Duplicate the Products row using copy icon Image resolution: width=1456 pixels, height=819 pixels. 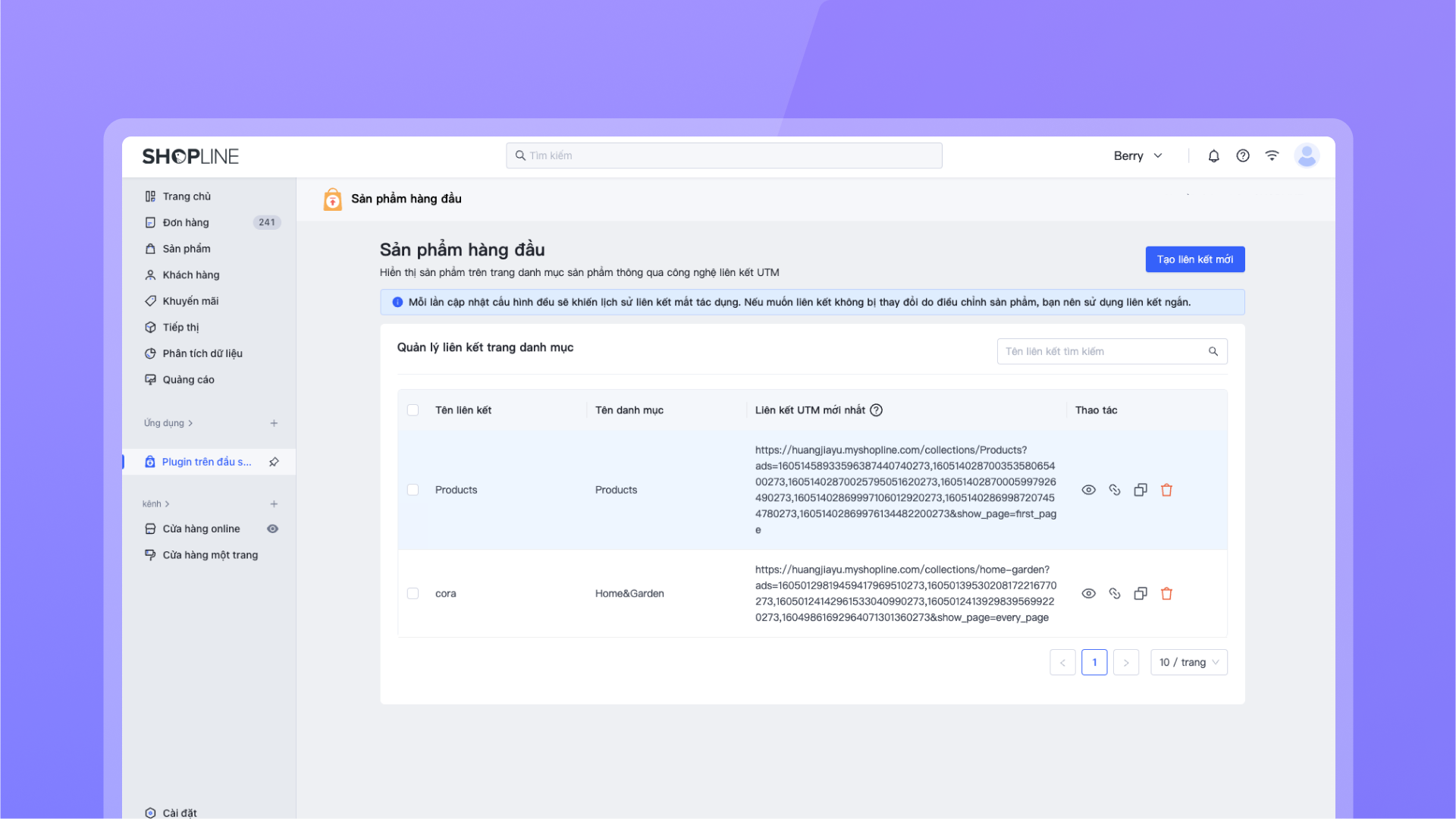pyautogui.click(x=1140, y=491)
